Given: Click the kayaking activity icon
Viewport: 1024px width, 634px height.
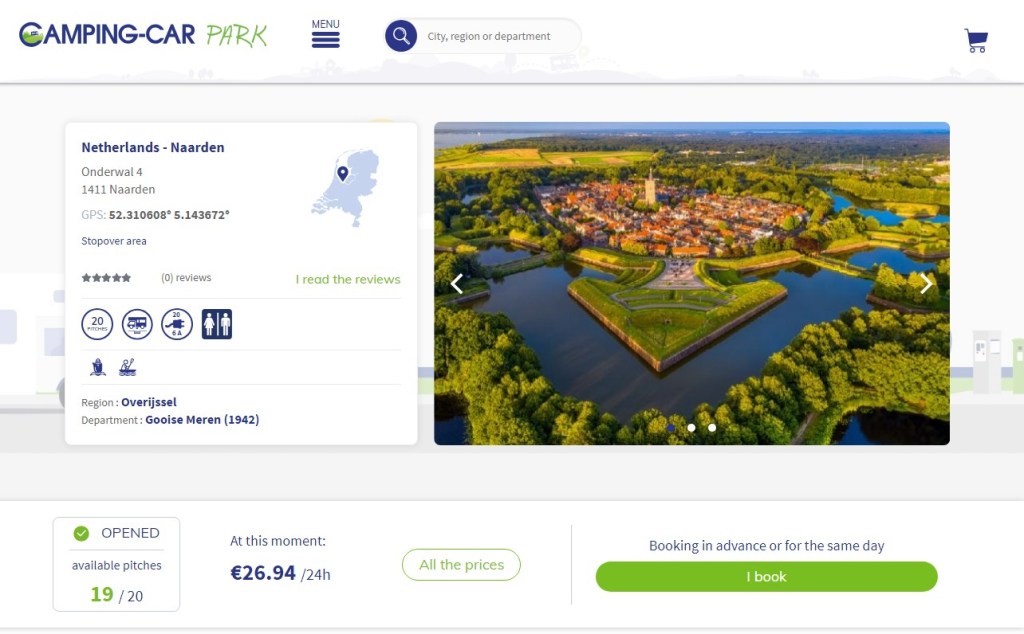Looking at the screenshot, I should click(x=127, y=367).
